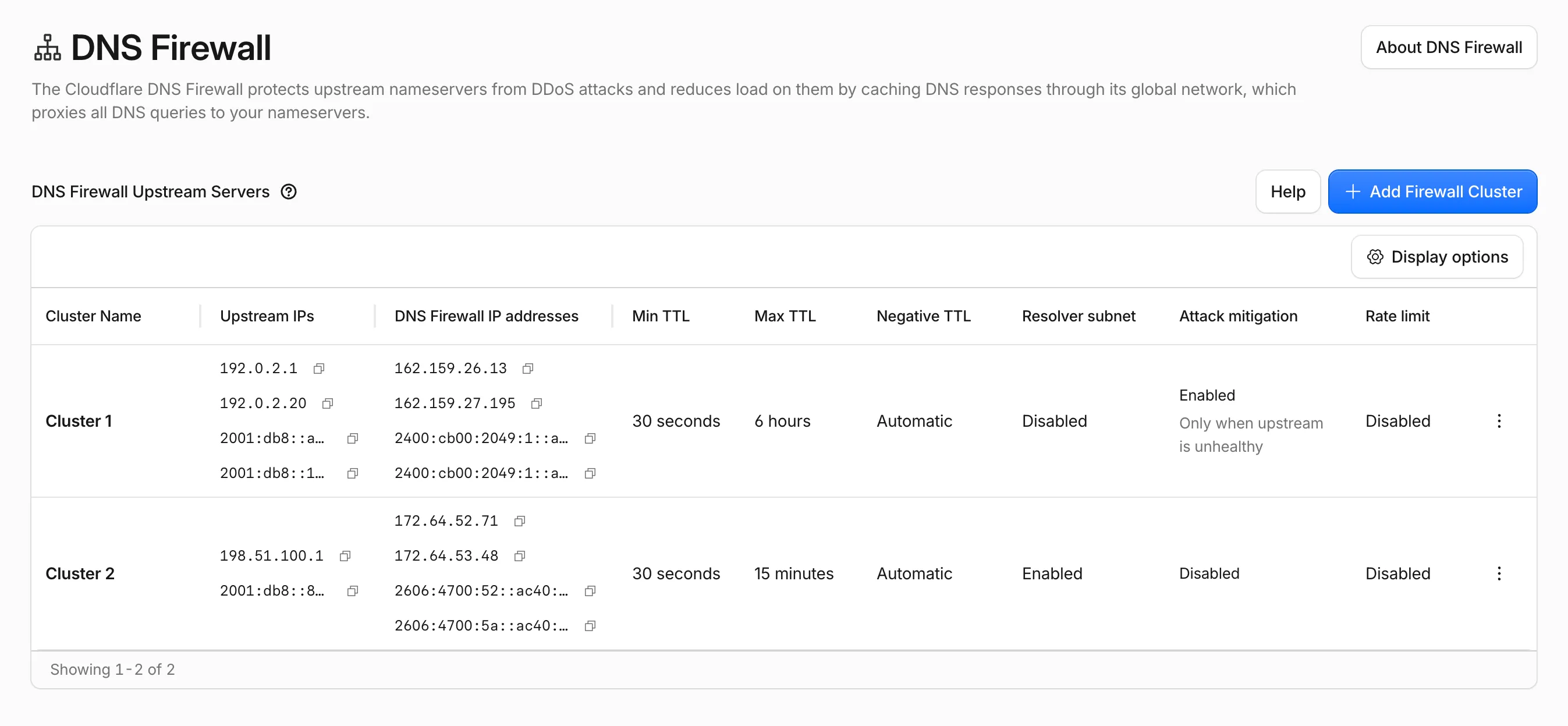
Task: Copy firewall IP 172.64.53.48
Action: 519,555
